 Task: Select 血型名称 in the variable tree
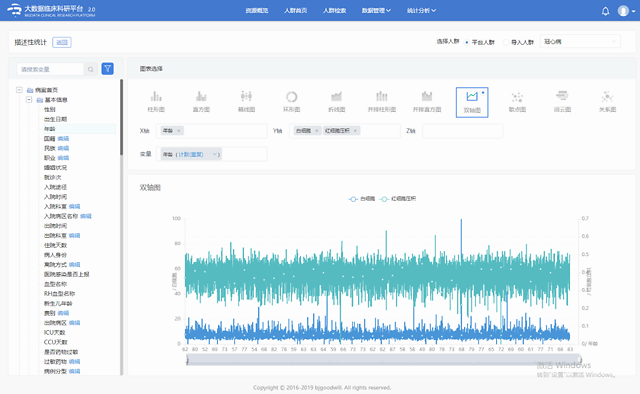pyautogui.click(x=55, y=284)
